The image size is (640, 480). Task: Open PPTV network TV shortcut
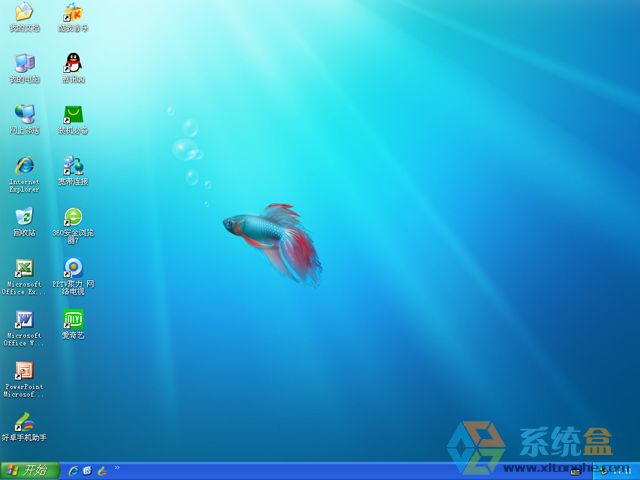tap(73, 268)
